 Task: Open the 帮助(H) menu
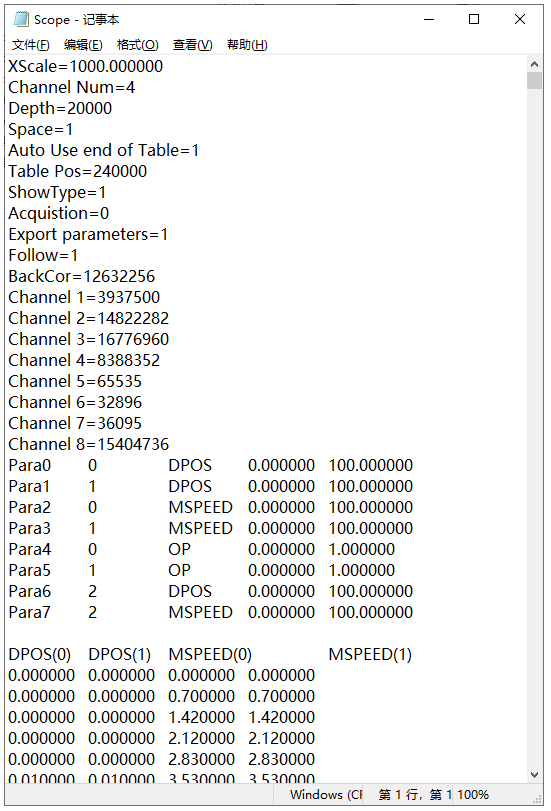(x=247, y=45)
